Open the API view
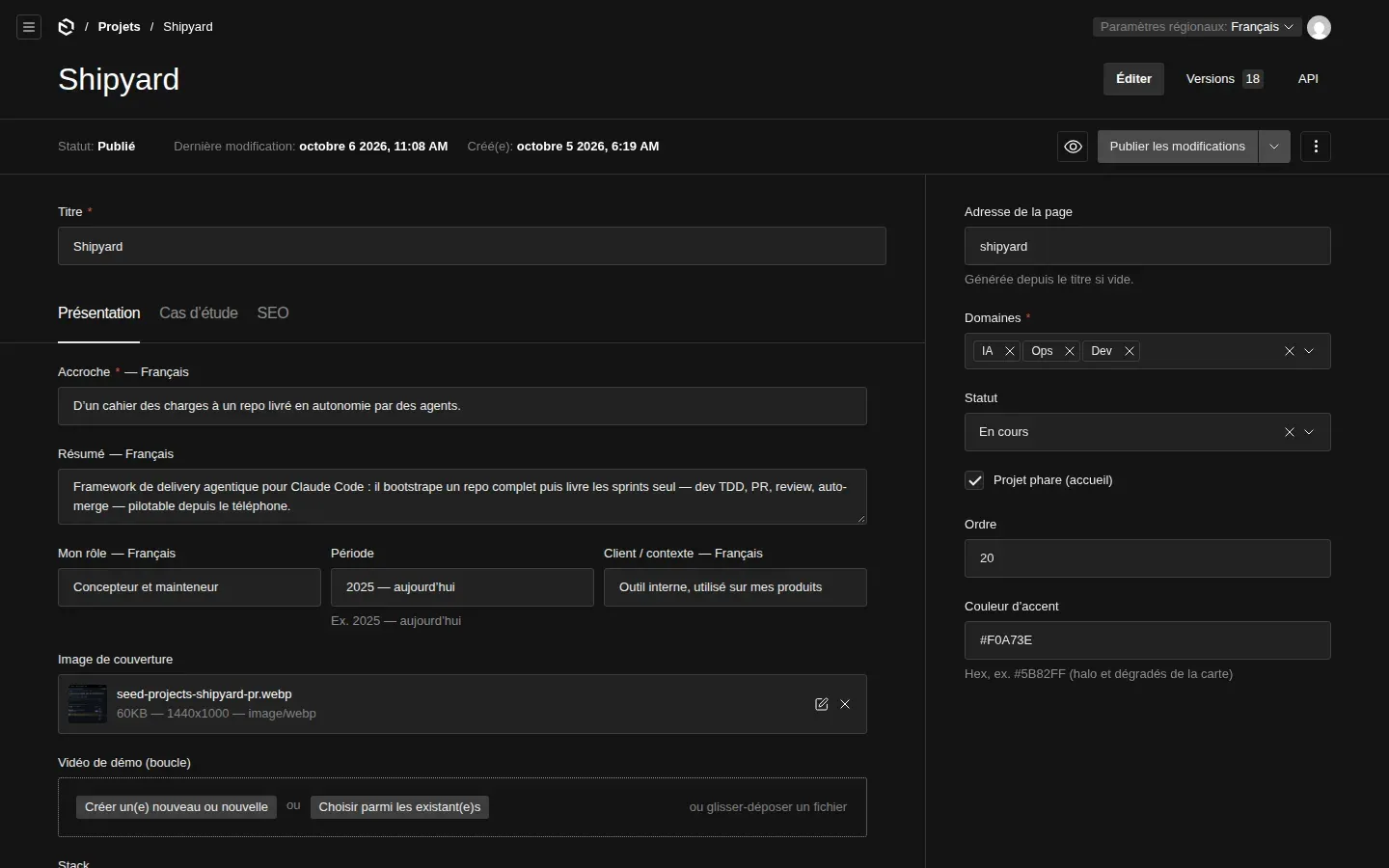This screenshot has width=1389, height=868. pyautogui.click(x=1308, y=79)
